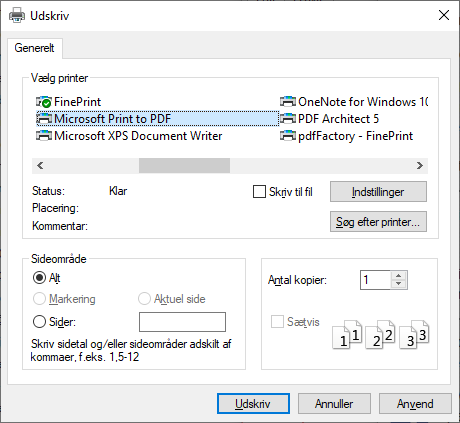Click the Udskriv printer icon in title bar

pos(17,16)
